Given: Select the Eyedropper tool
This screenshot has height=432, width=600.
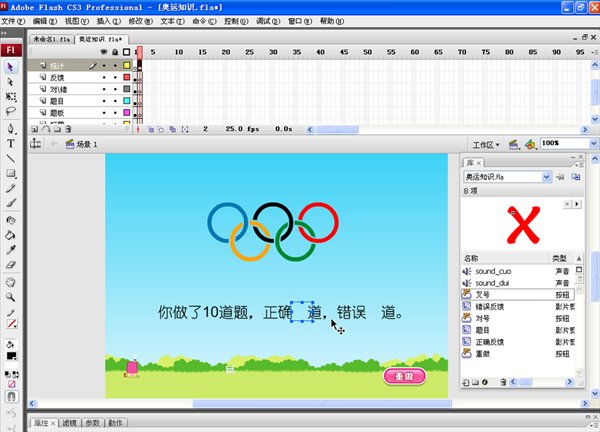Looking at the screenshot, I should point(11,249).
